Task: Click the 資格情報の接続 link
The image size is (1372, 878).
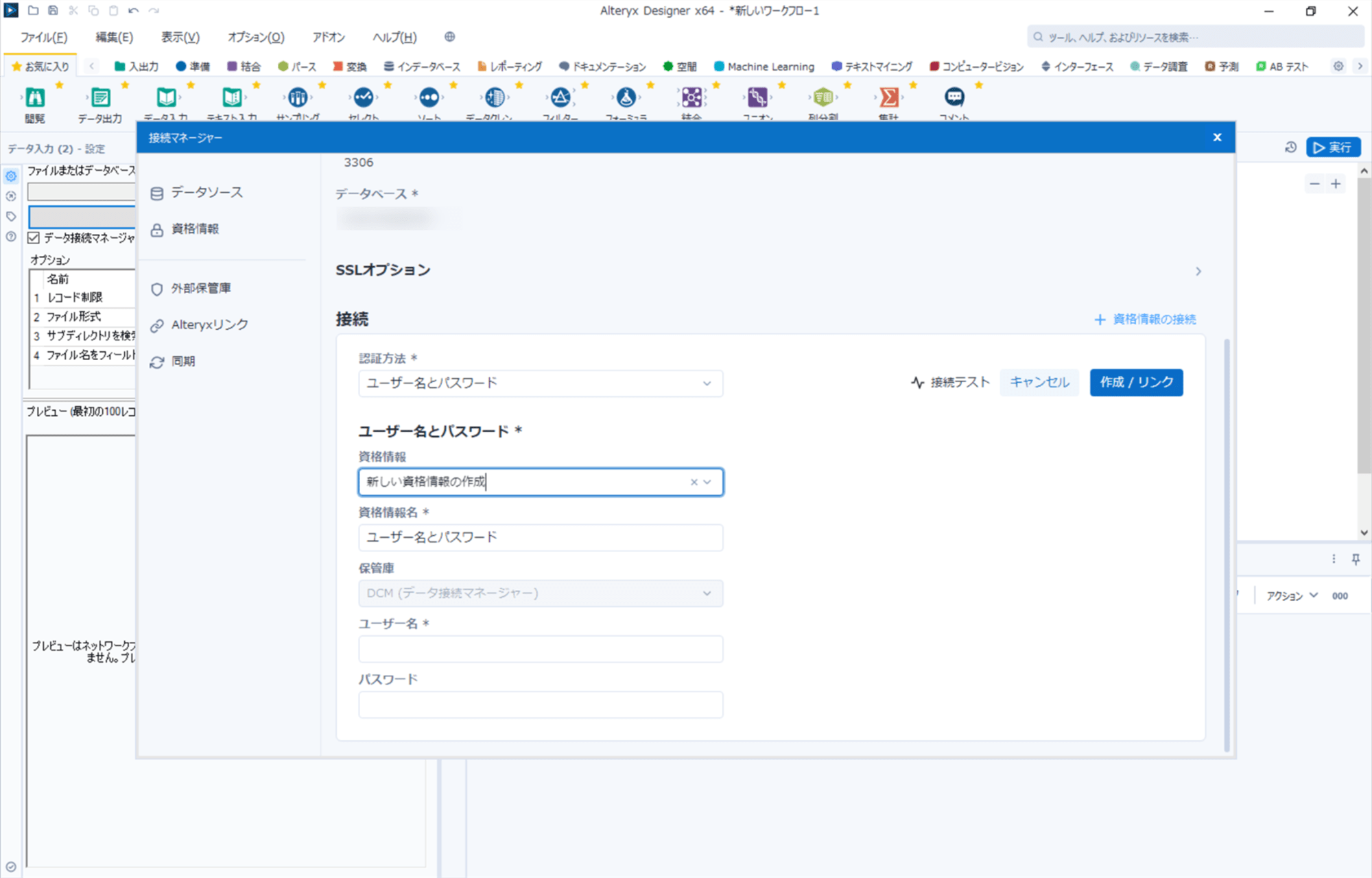Action: pos(1145,320)
